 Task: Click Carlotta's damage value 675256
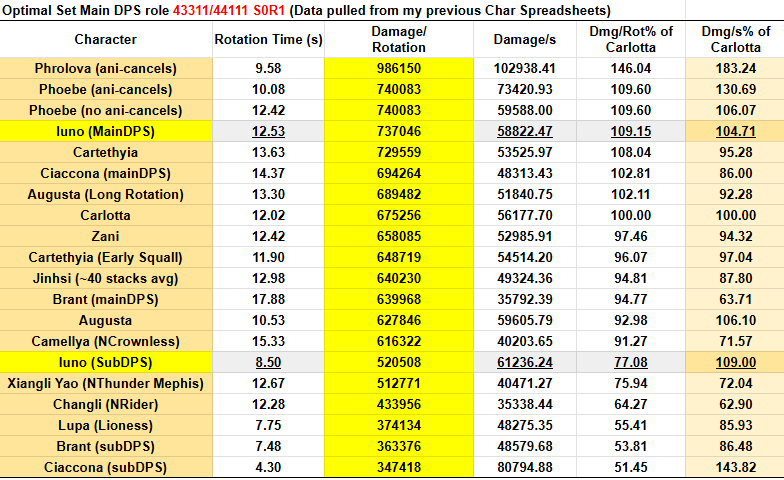pos(399,216)
